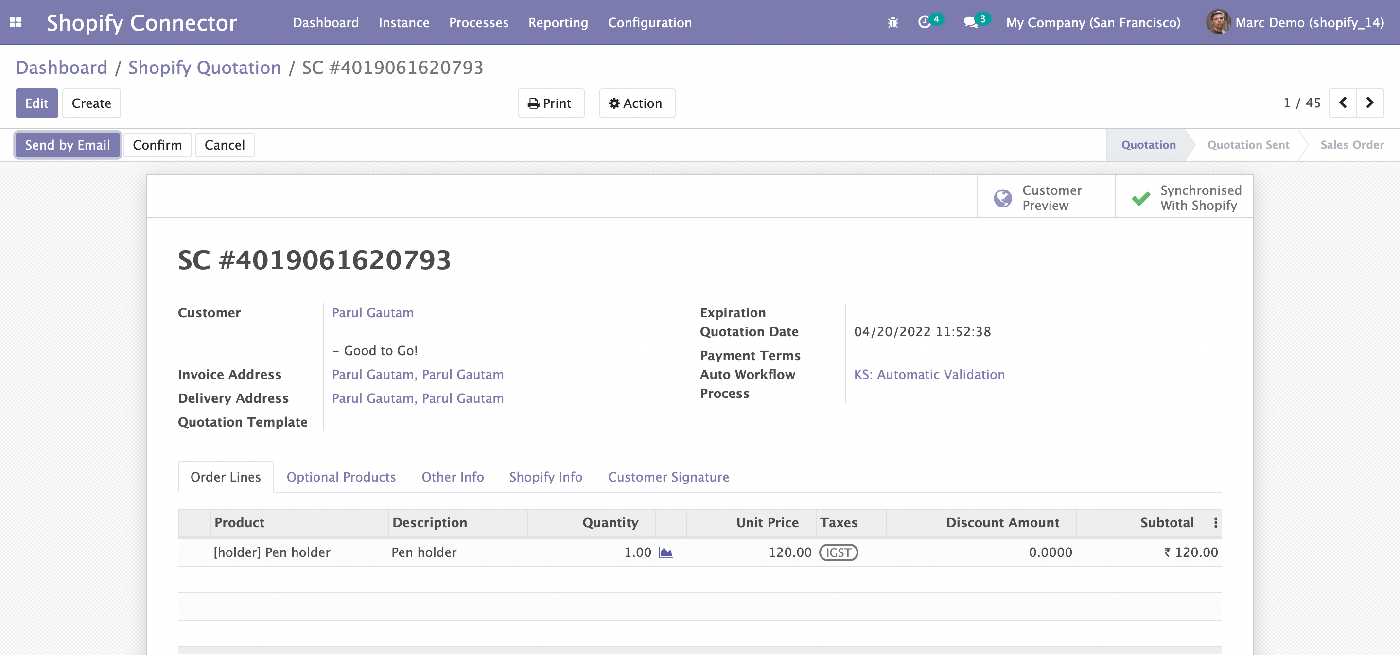Switch to the Other Info tab

click(453, 477)
